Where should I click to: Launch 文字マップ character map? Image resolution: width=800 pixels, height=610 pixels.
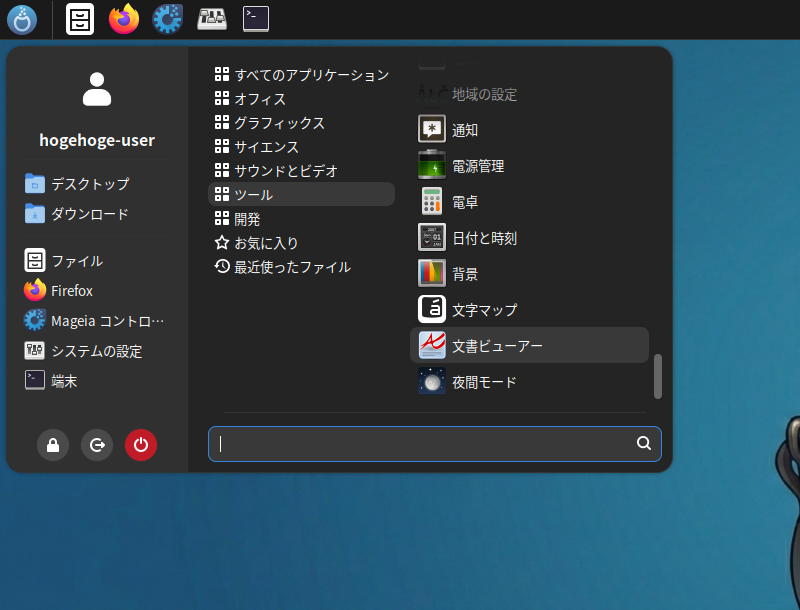point(530,309)
